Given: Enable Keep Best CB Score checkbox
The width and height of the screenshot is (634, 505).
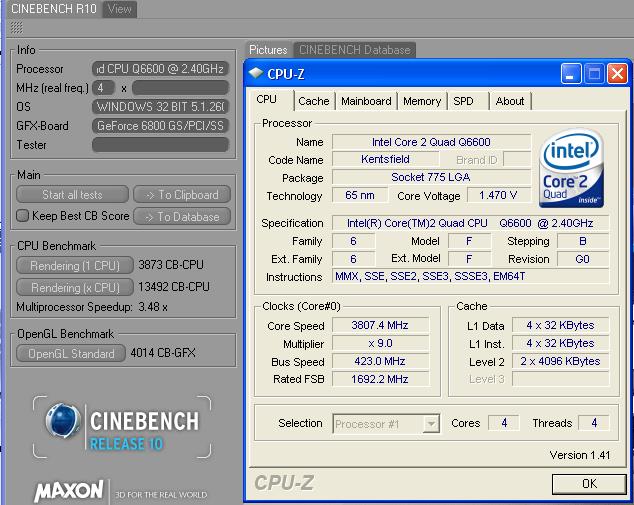Looking at the screenshot, I should [22, 216].
